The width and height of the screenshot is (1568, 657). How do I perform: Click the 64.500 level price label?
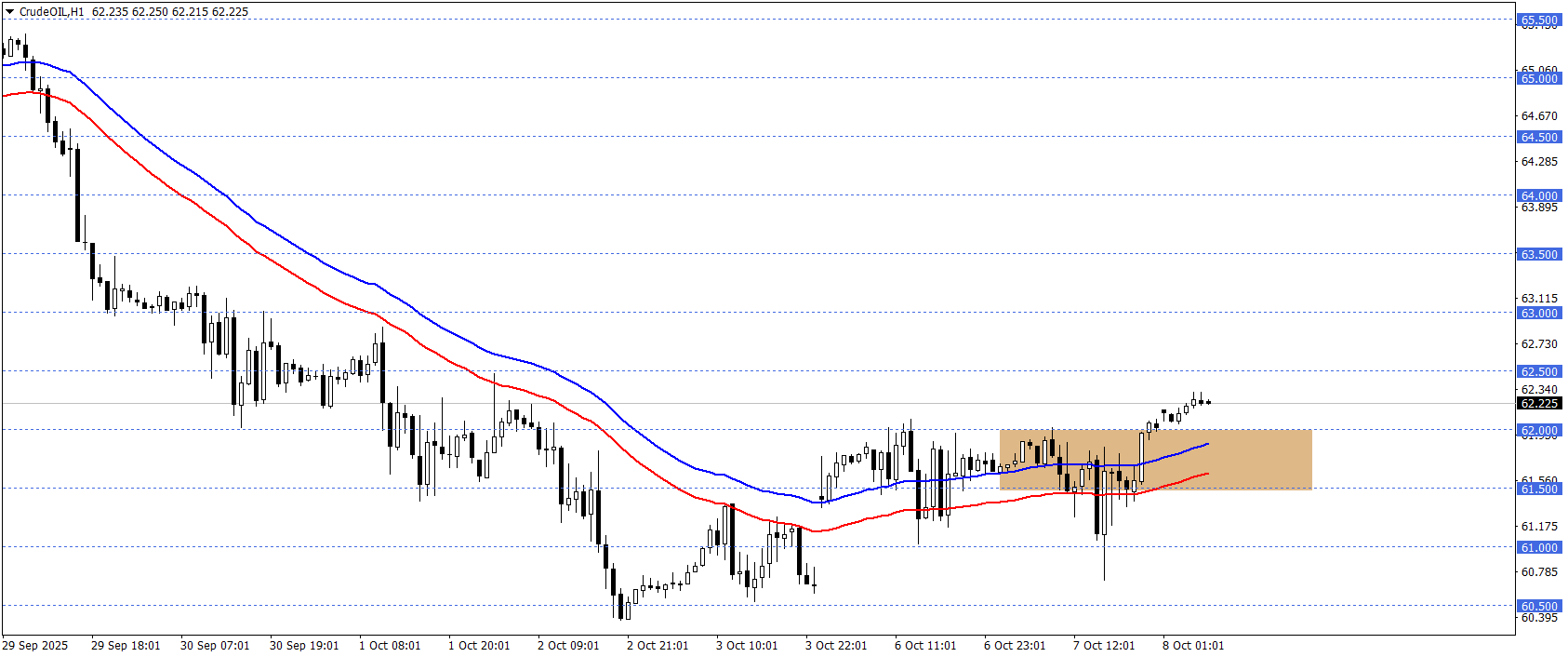[1539, 137]
